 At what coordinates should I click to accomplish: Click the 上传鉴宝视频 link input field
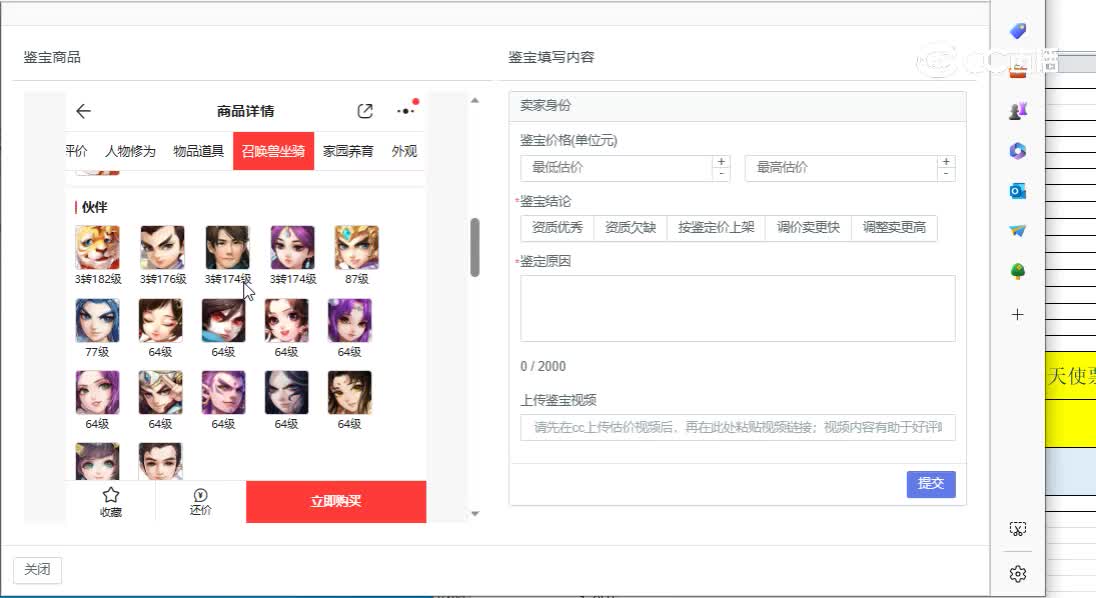tap(737, 428)
